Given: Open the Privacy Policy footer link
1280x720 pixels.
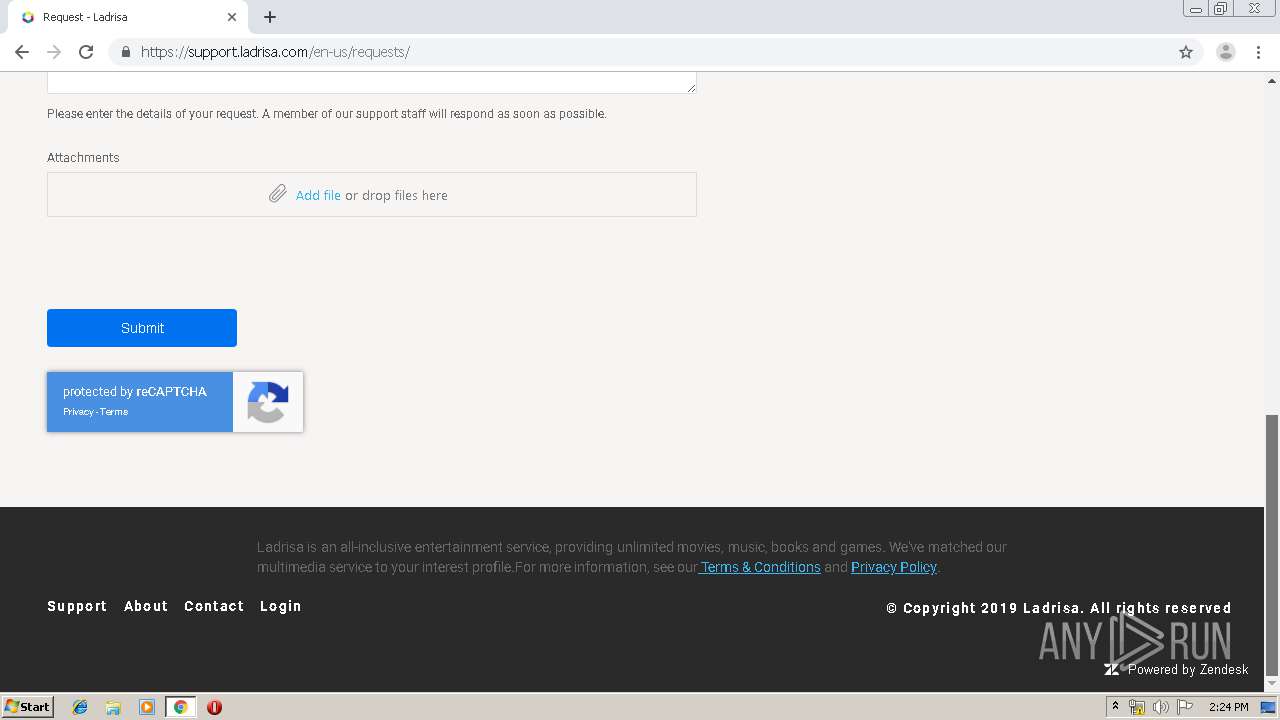Looking at the screenshot, I should coord(894,567).
